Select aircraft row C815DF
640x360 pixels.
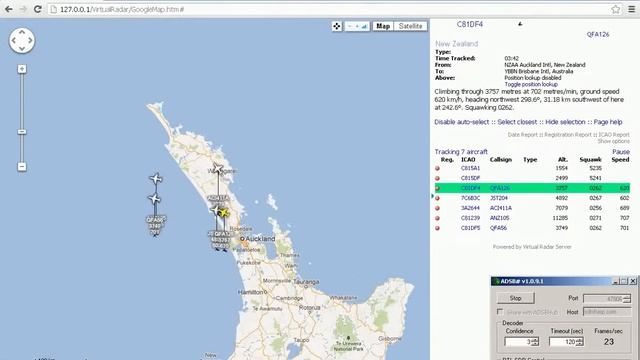coord(532,178)
